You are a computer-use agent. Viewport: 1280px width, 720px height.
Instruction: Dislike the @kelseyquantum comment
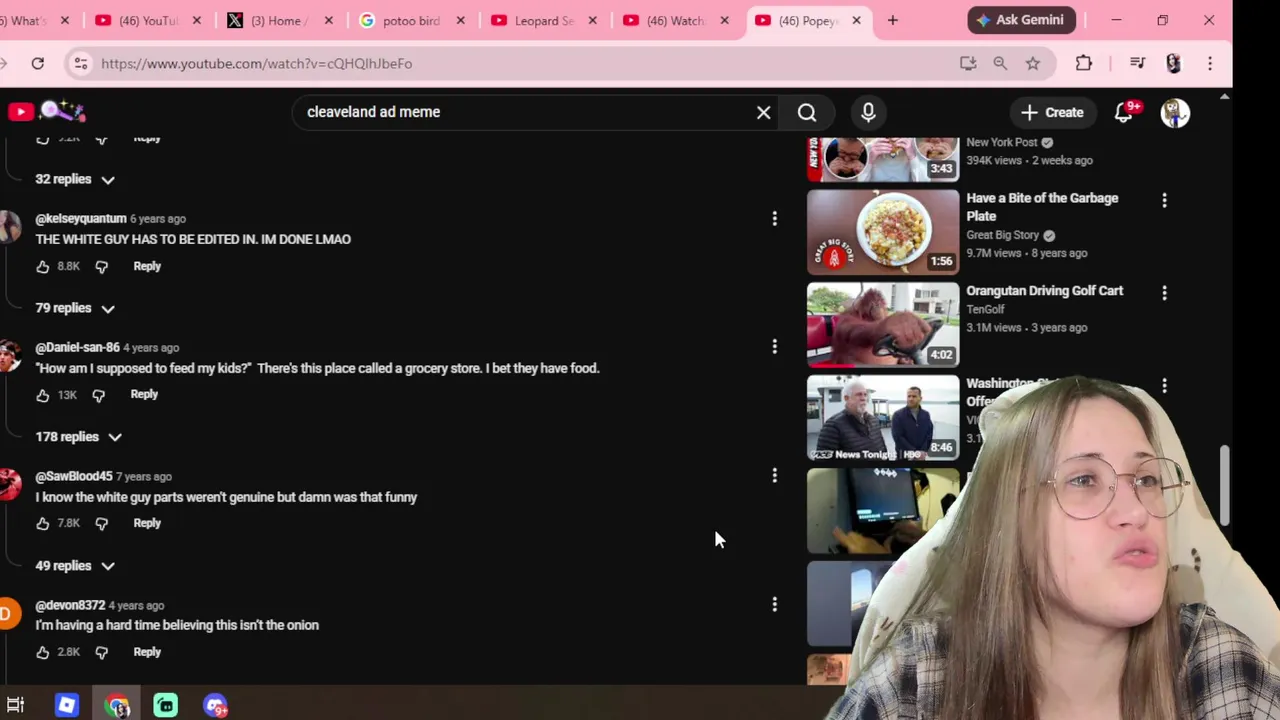101,267
